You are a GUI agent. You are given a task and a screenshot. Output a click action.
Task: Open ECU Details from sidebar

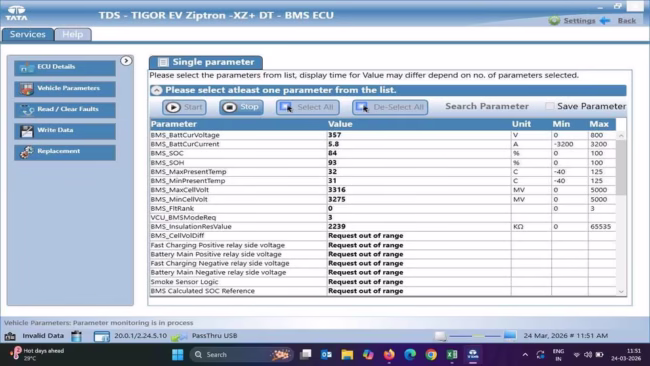pyautogui.click(x=65, y=67)
